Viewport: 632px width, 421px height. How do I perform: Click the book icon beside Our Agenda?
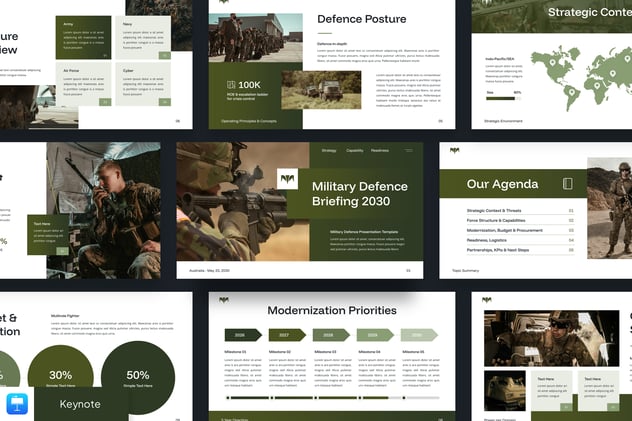click(568, 184)
